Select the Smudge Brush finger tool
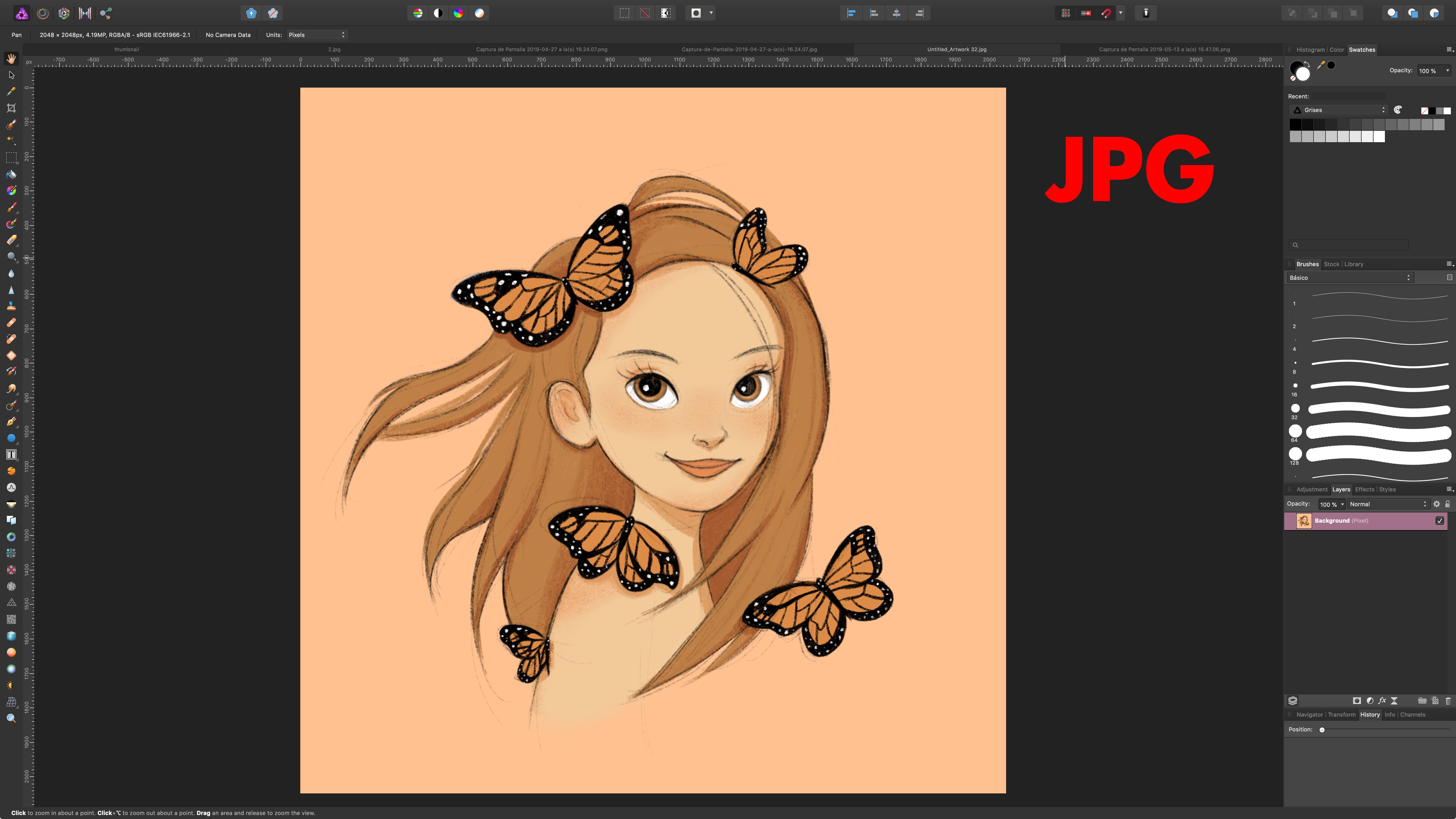Screen dimensions: 1456x819 point(11,389)
